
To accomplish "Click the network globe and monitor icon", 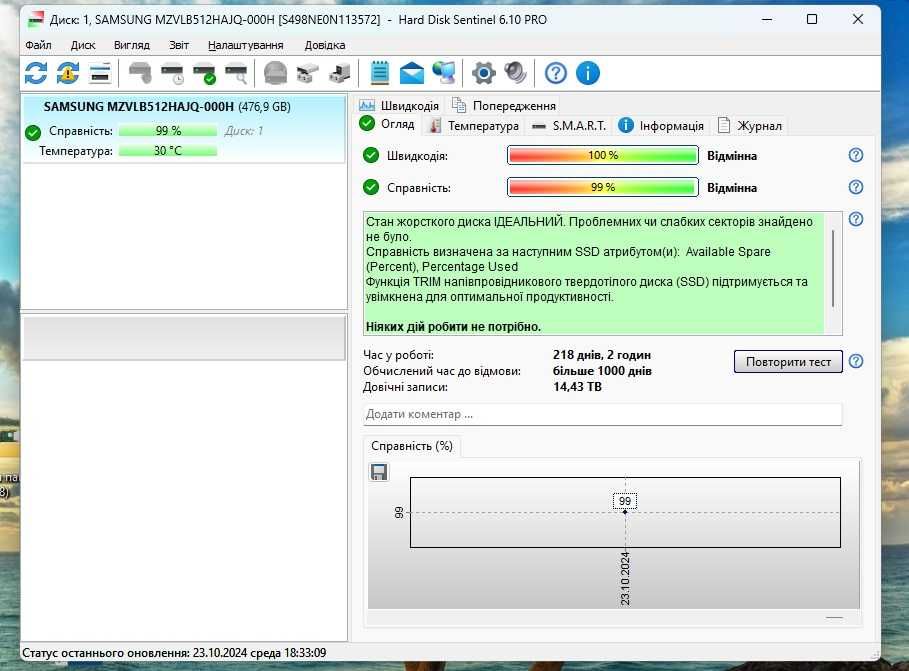I will pos(444,73).
